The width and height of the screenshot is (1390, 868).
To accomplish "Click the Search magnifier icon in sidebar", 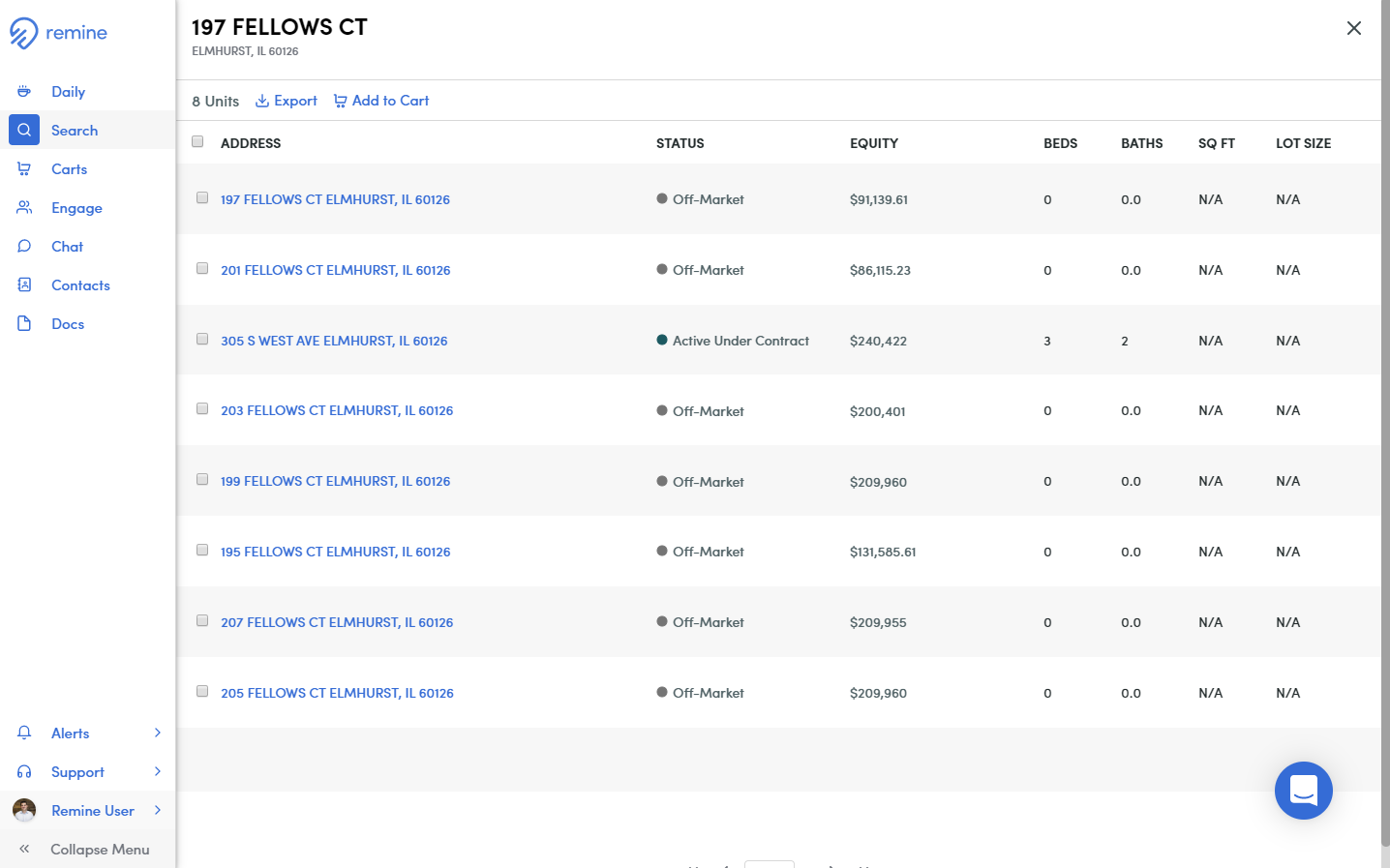I will pos(24,130).
